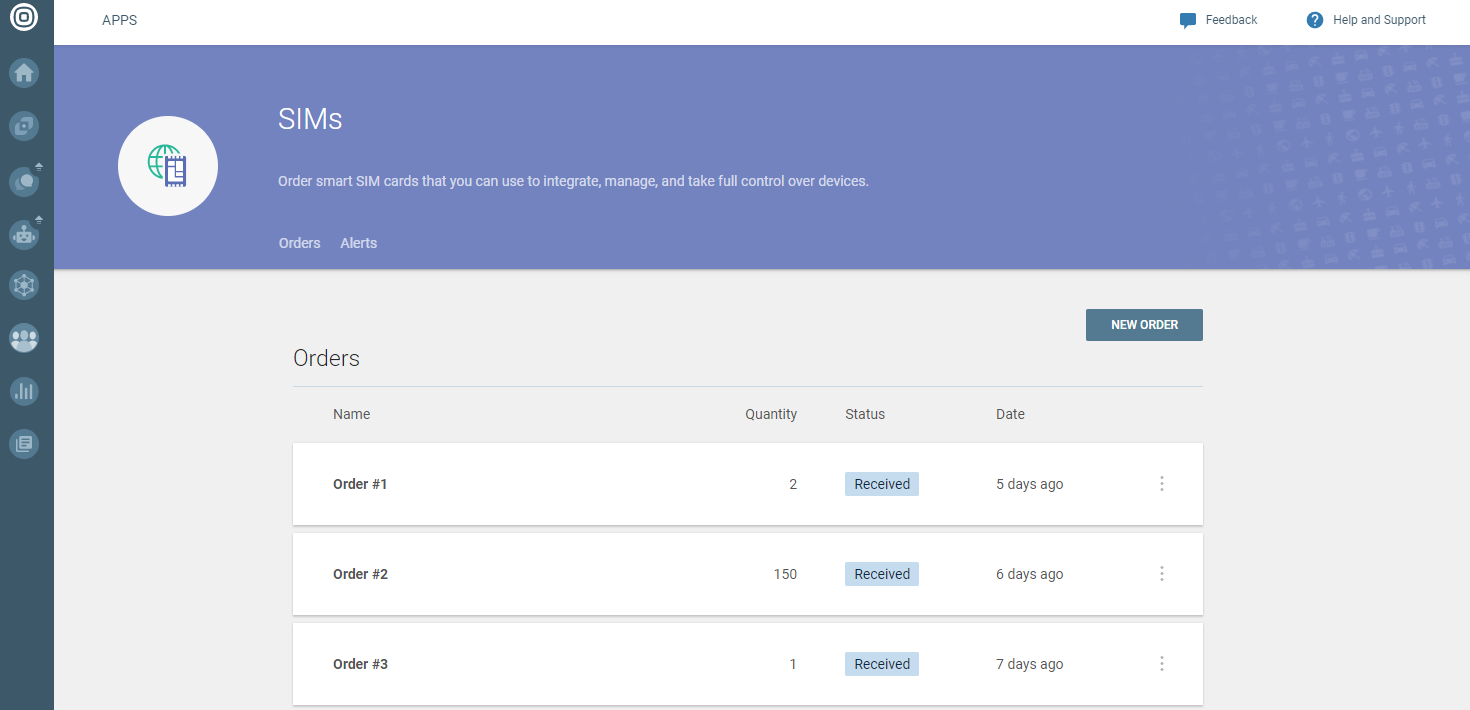Open the three-dot menu for Order #2
The width and height of the screenshot is (1470, 710).
pyautogui.click(x=1162, y=574)
